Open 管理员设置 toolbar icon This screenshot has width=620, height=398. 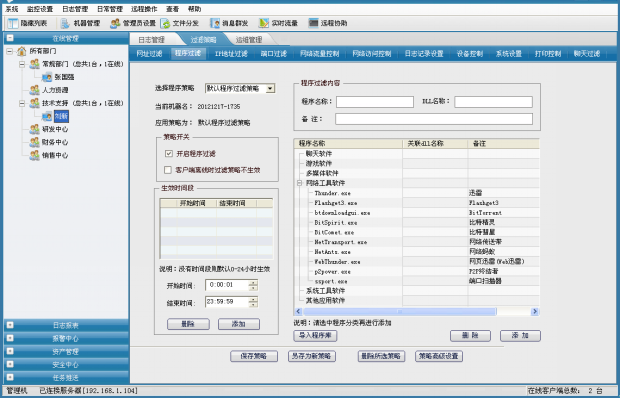coord(115,23)
